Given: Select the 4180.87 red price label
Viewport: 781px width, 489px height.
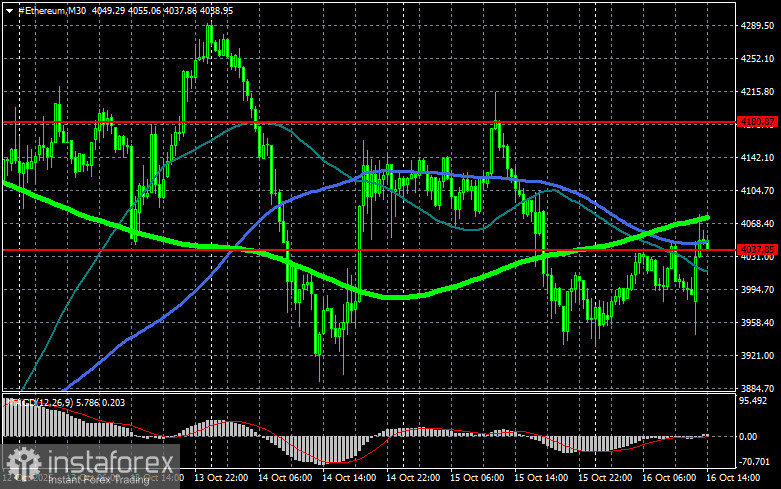Looking at the screenshot, I should [757, 122].
